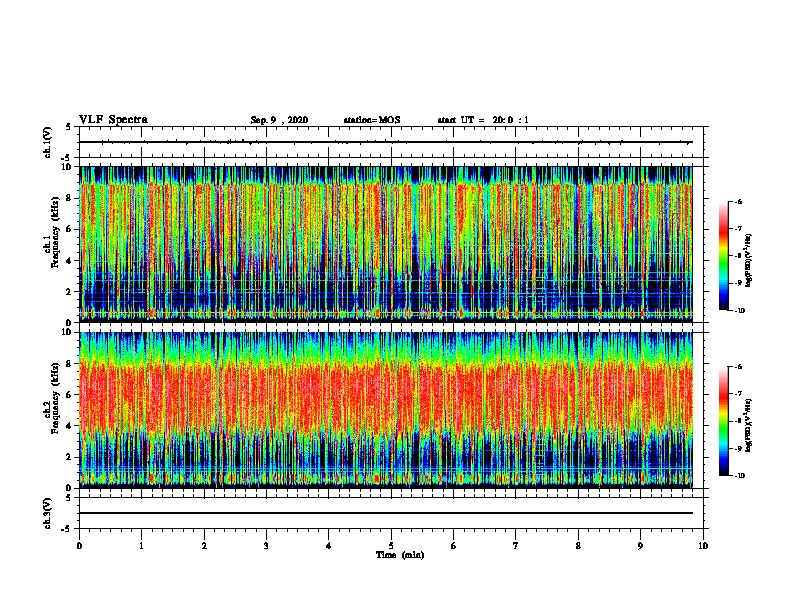792x612 pixels.
Task: Click the "station=MOS" header text
Action: pos(372,120)
